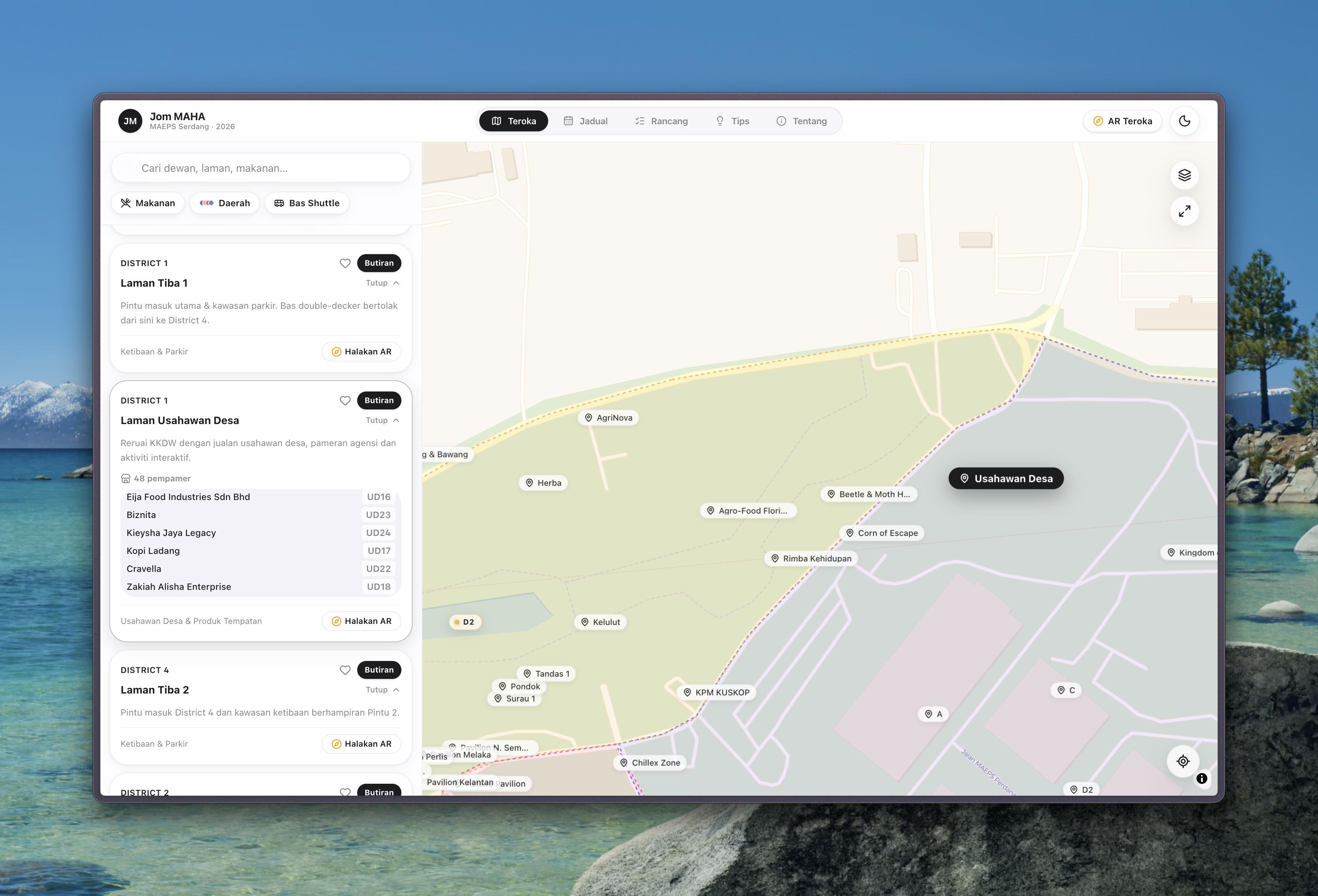Select the Beetle & Moth H... marker
The height and width of the screenshot is (896, 1318).
coord(869,494)
